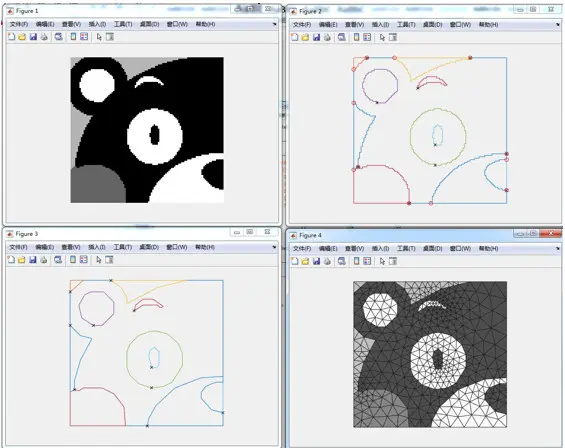Open 插入(I) menu in Figure 2

coord(381,25)
